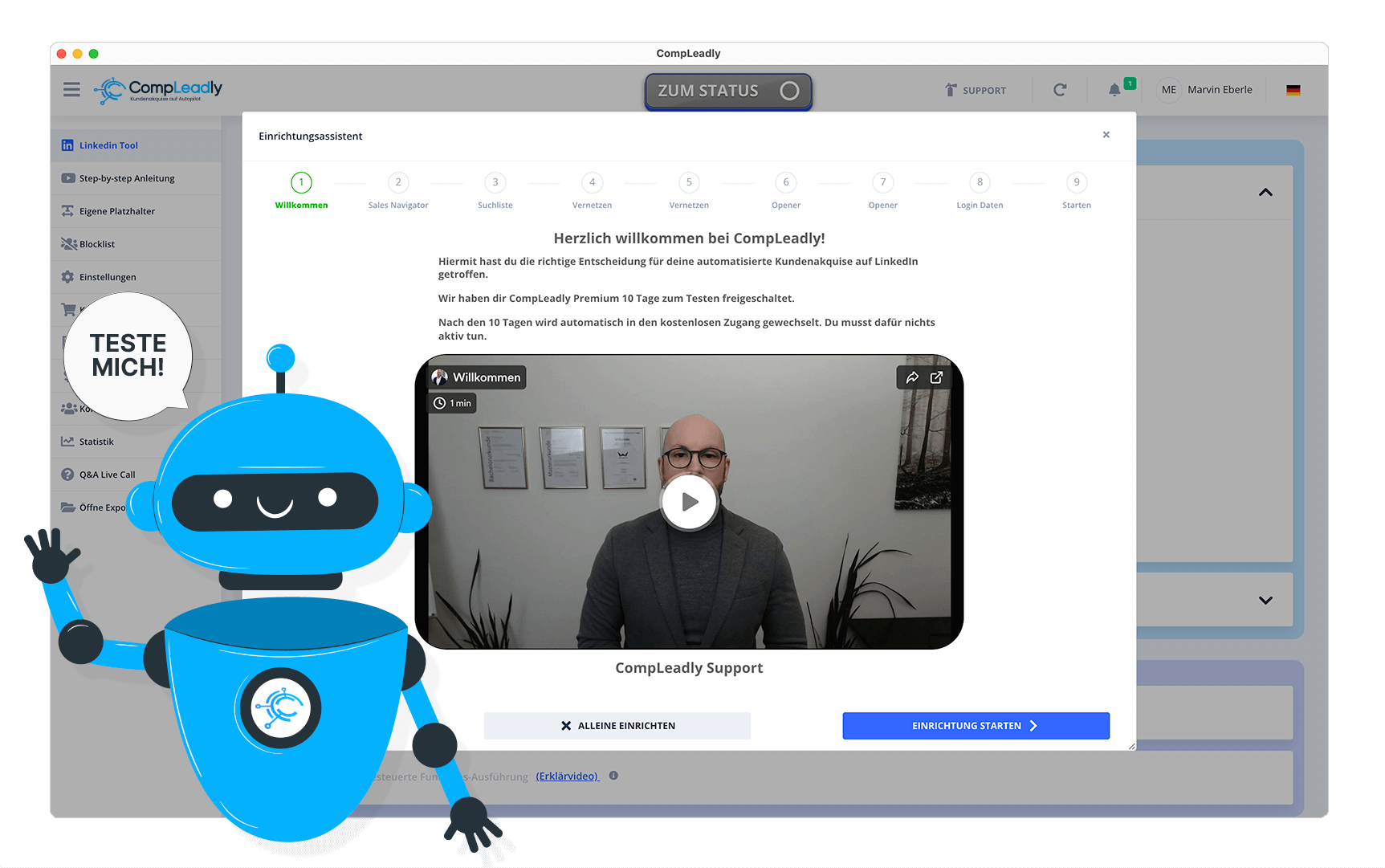Open the Erklärvideo link
1385x868 pixels.
tap(567, 776)
